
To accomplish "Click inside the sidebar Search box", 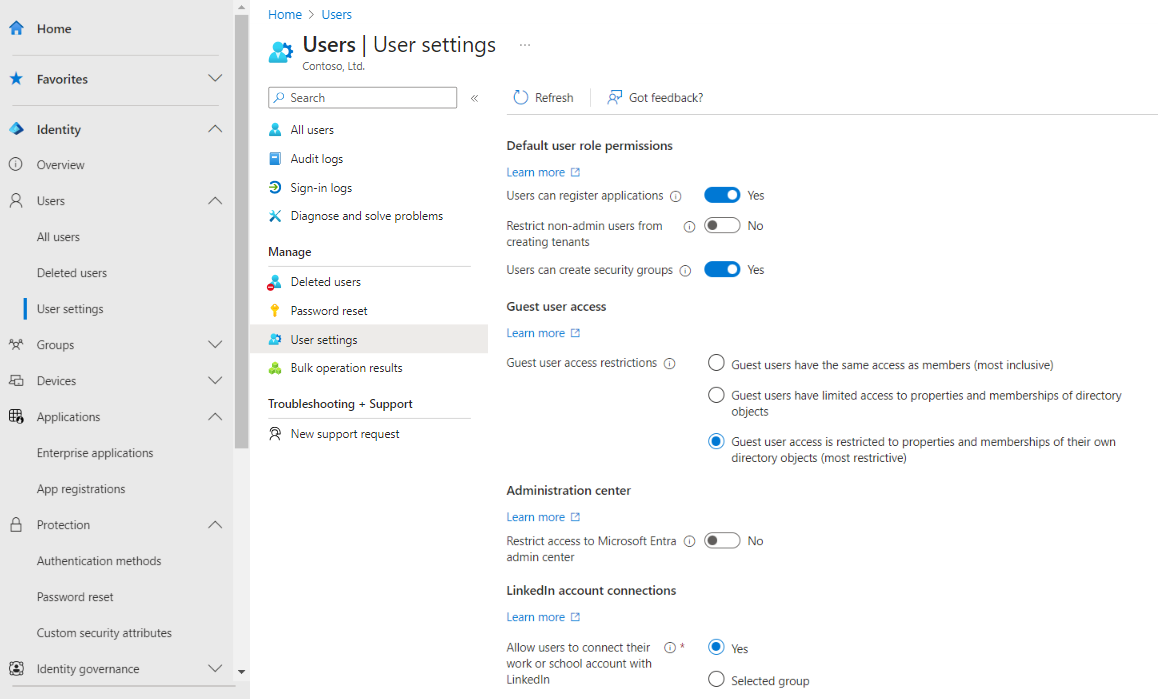I will click(362, 97).
